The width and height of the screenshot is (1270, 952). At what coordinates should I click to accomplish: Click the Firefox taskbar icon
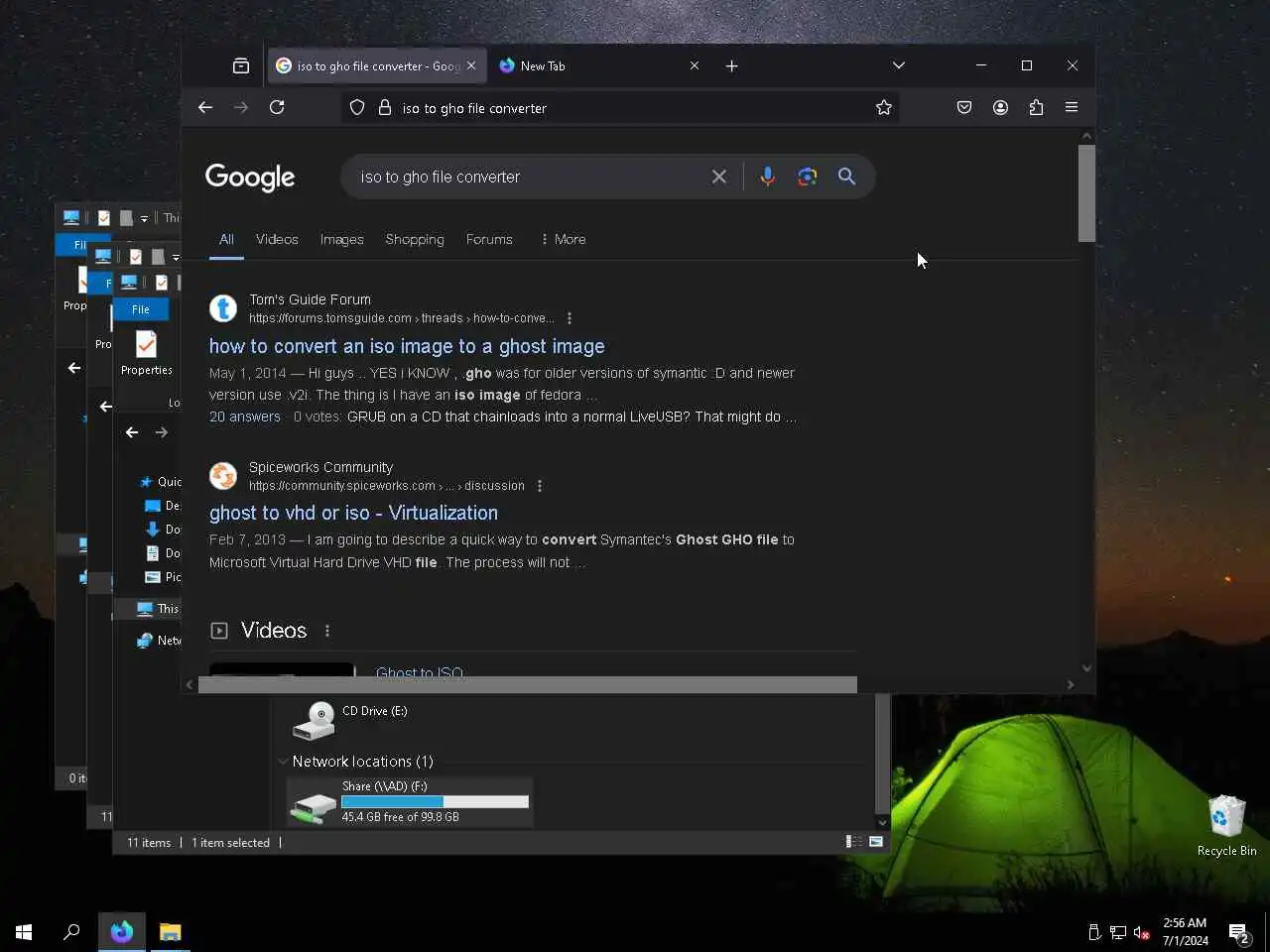[122, 932]
